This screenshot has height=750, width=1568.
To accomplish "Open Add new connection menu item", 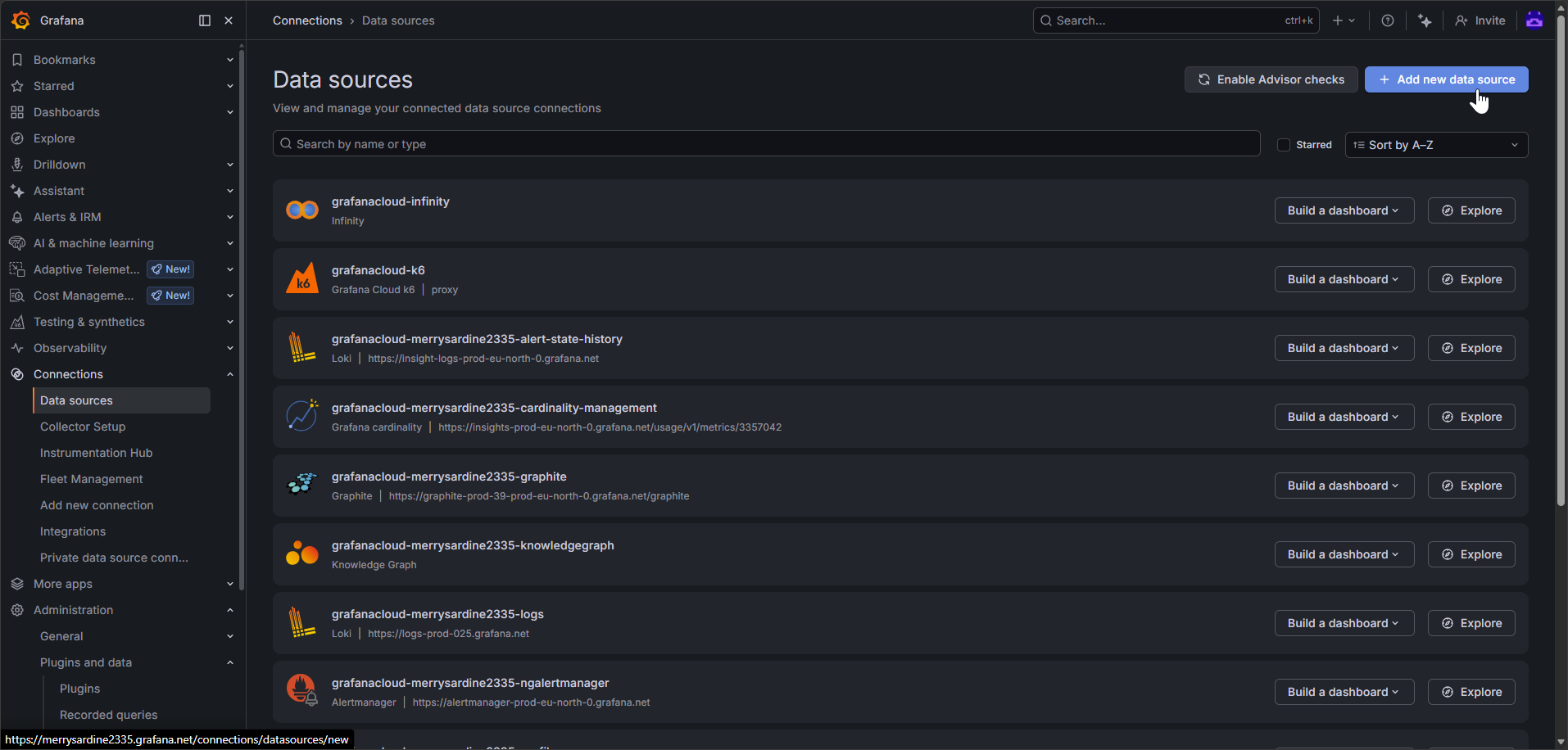I will coord(97,505).
